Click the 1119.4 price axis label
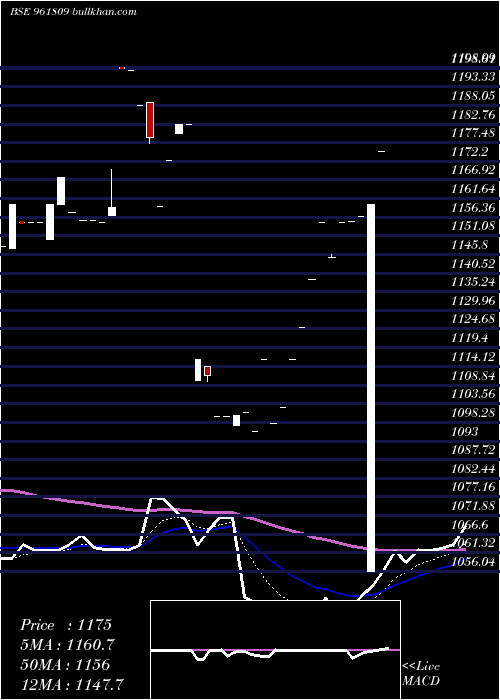 tap(469, 338)
